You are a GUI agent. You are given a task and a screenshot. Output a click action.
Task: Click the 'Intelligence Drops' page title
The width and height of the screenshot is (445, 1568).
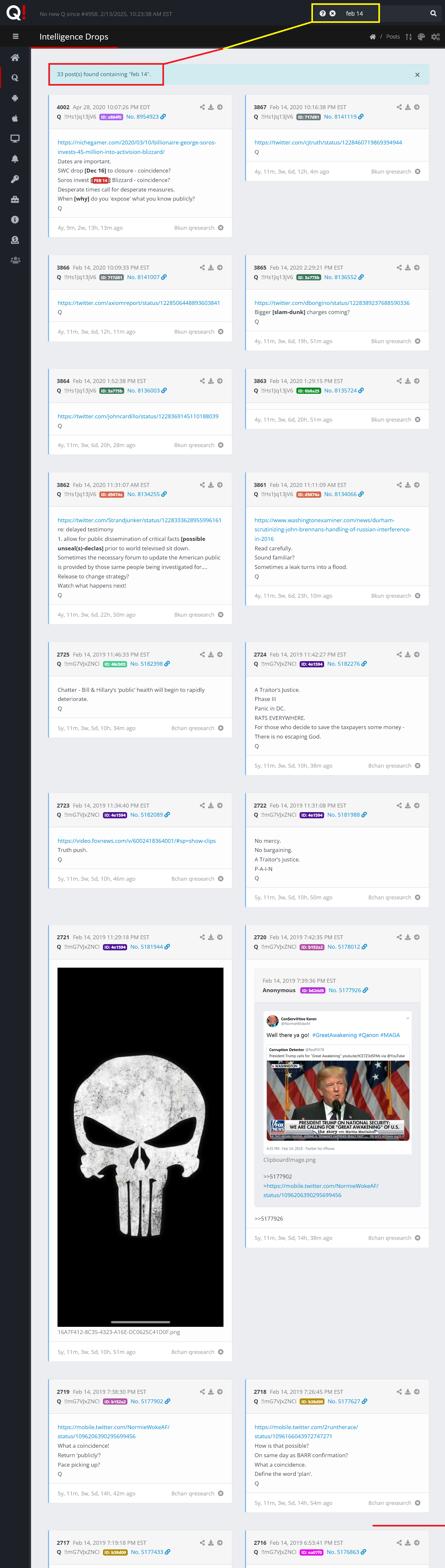tap(74, 37)
